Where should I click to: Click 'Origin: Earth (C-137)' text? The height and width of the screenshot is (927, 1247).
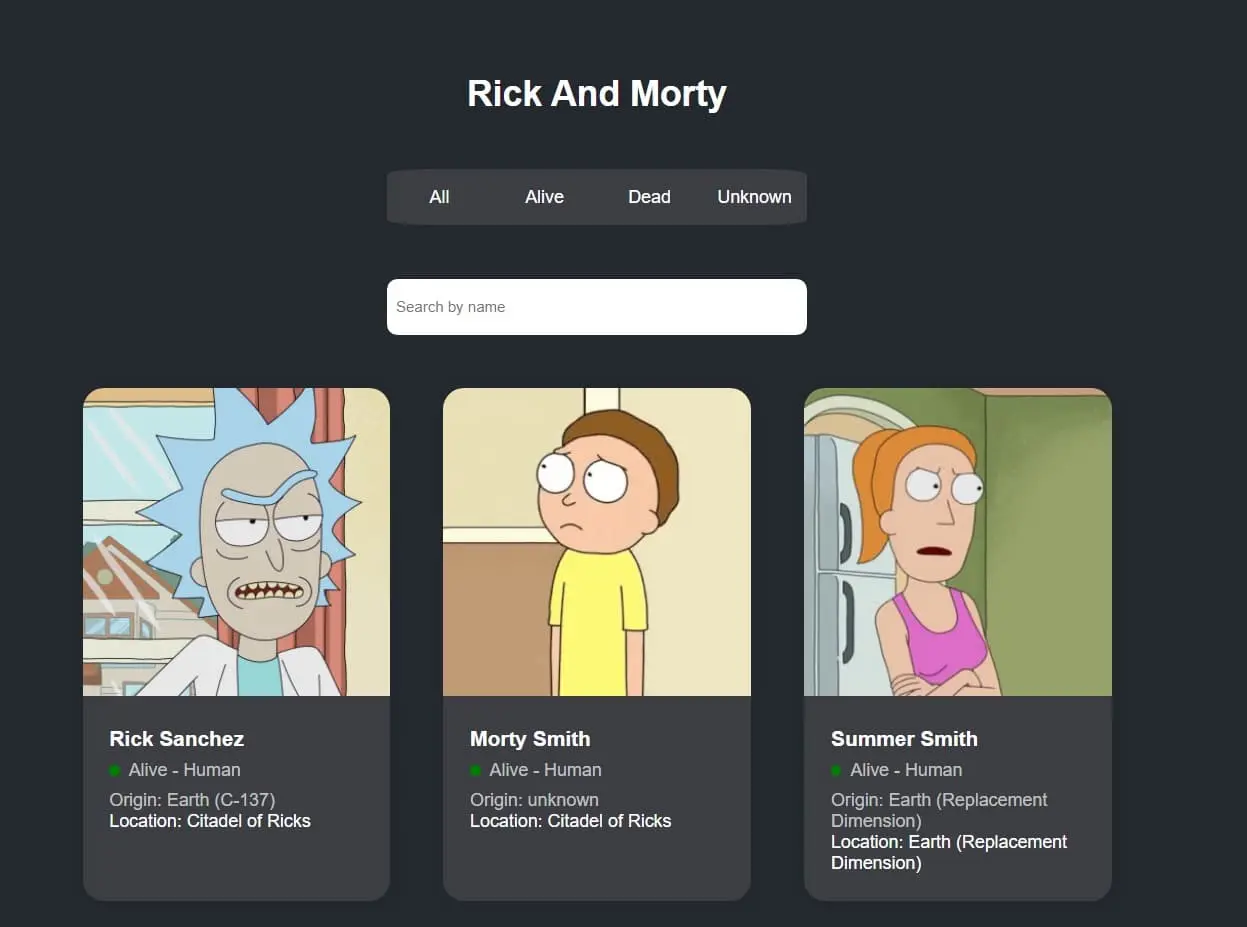point(192,800)
